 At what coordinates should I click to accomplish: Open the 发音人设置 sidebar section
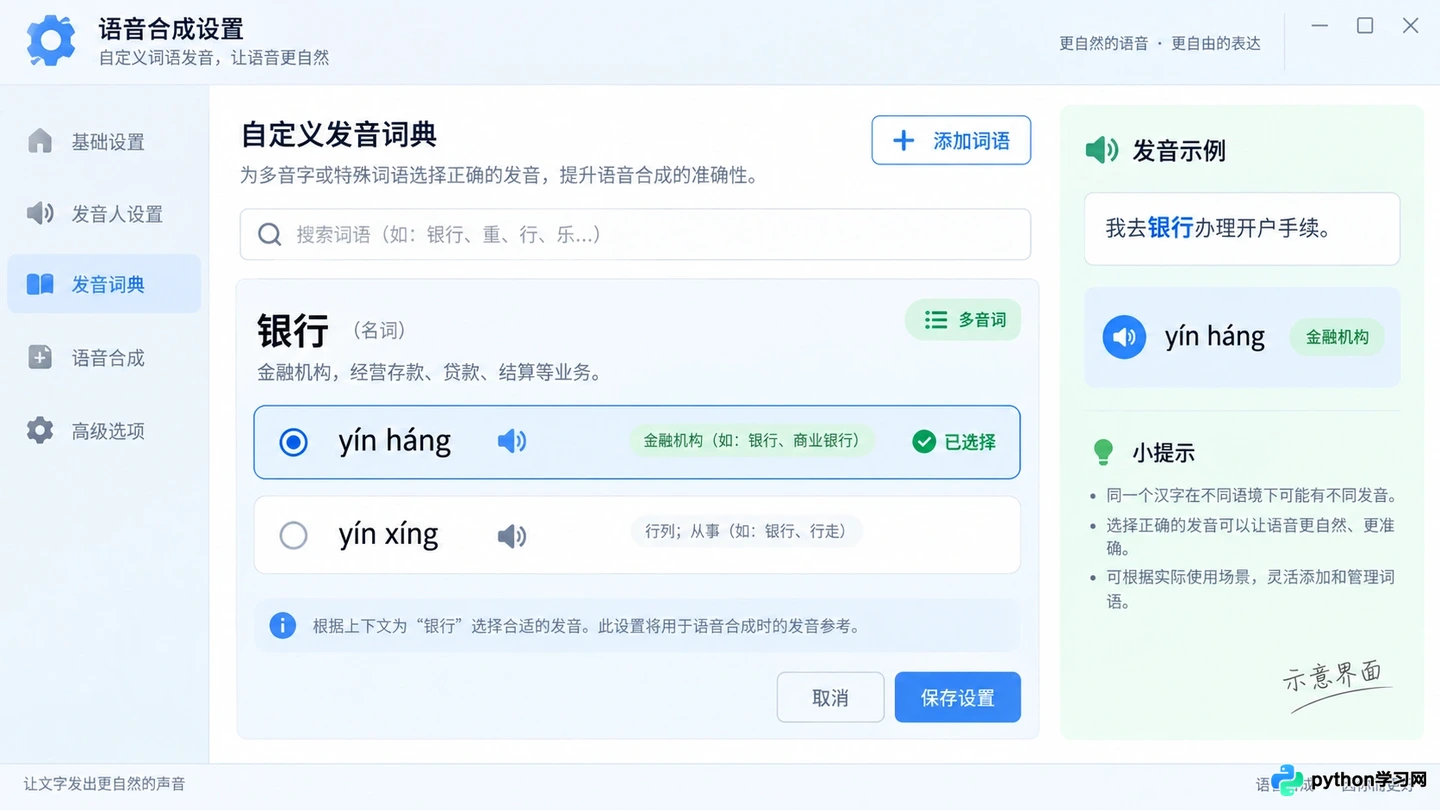(104, 213)
